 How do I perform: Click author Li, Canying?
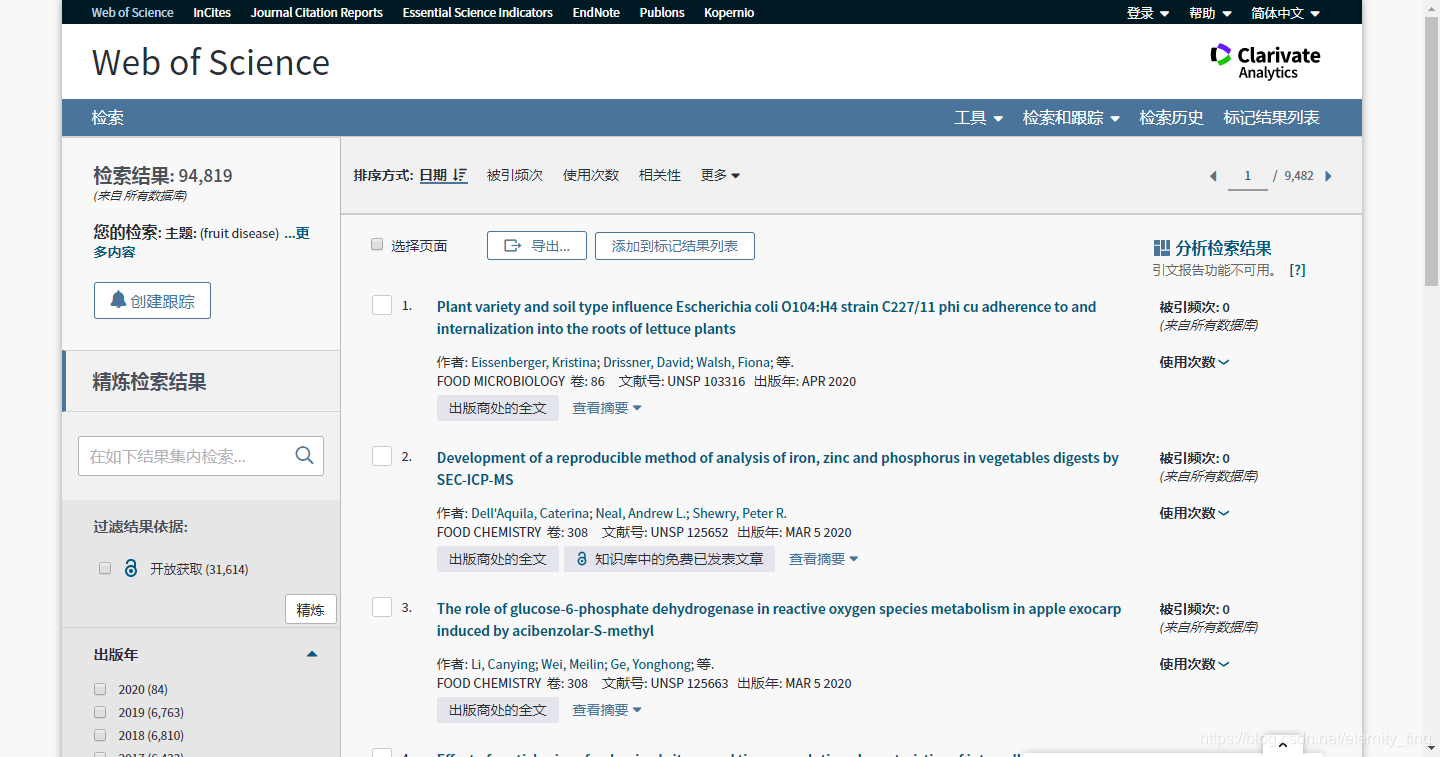coord(503,664)
